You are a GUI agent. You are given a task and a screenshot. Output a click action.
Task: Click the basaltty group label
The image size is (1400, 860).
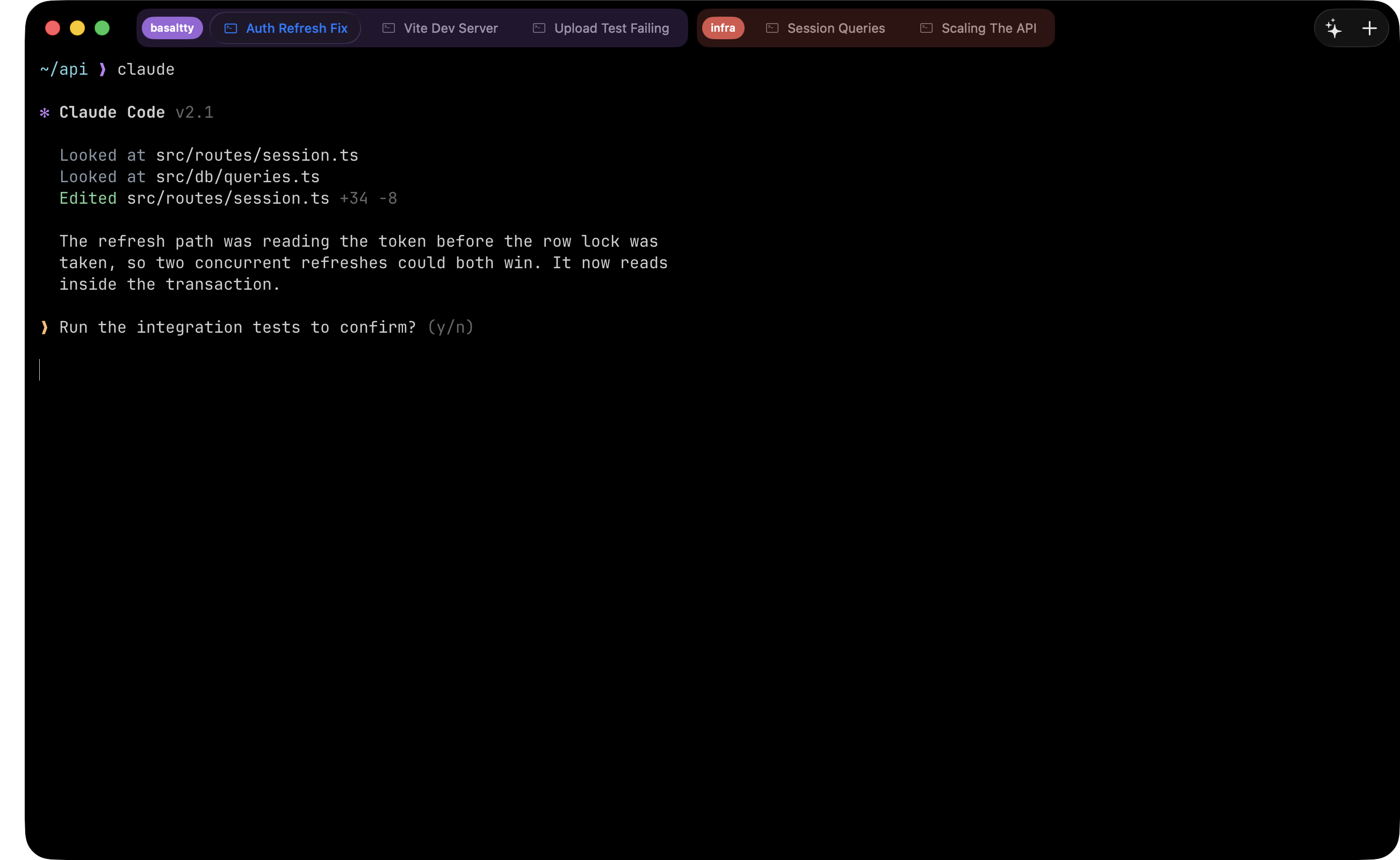172,28
